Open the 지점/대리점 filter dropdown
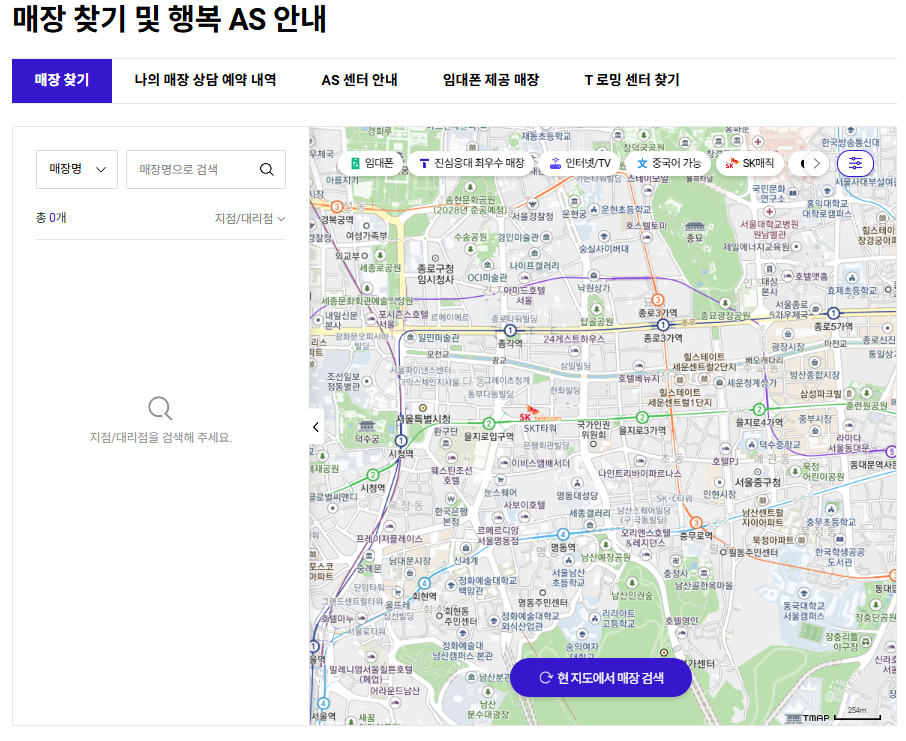 [x=250, y=218]
